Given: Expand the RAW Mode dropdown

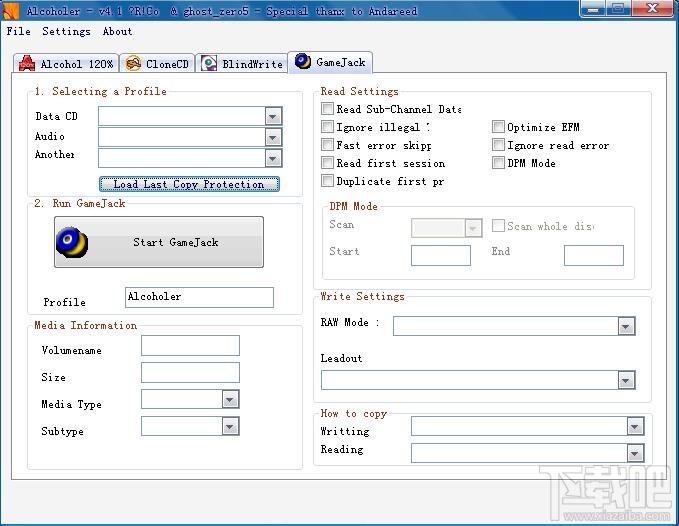Looking at the screenshot, I should tap(626, 326).
